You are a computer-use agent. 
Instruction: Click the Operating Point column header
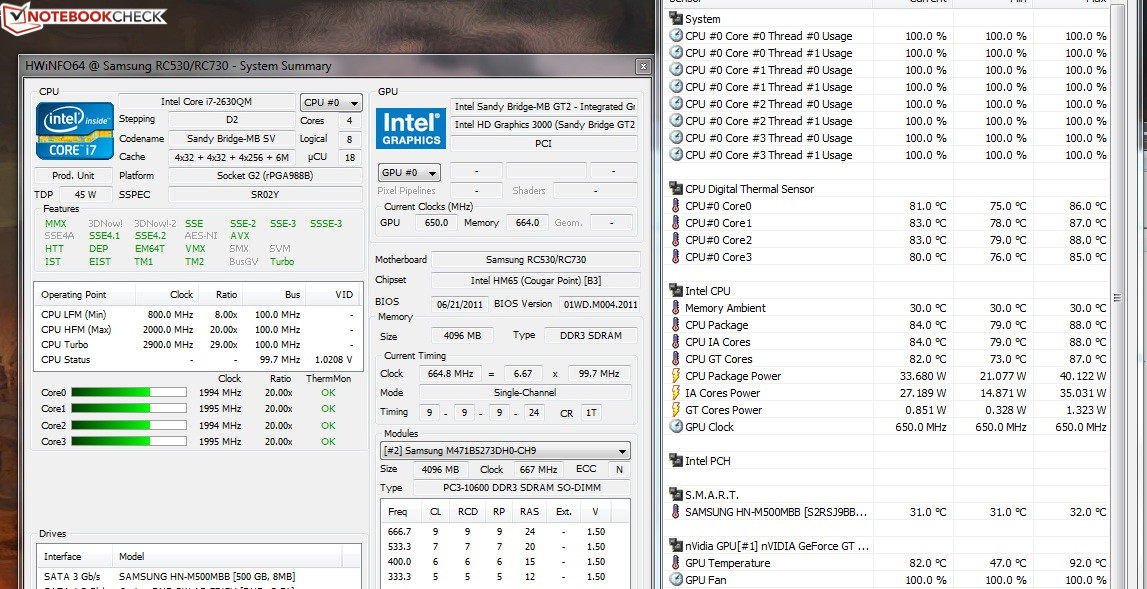pyautogui.click(x=85, y=295)
